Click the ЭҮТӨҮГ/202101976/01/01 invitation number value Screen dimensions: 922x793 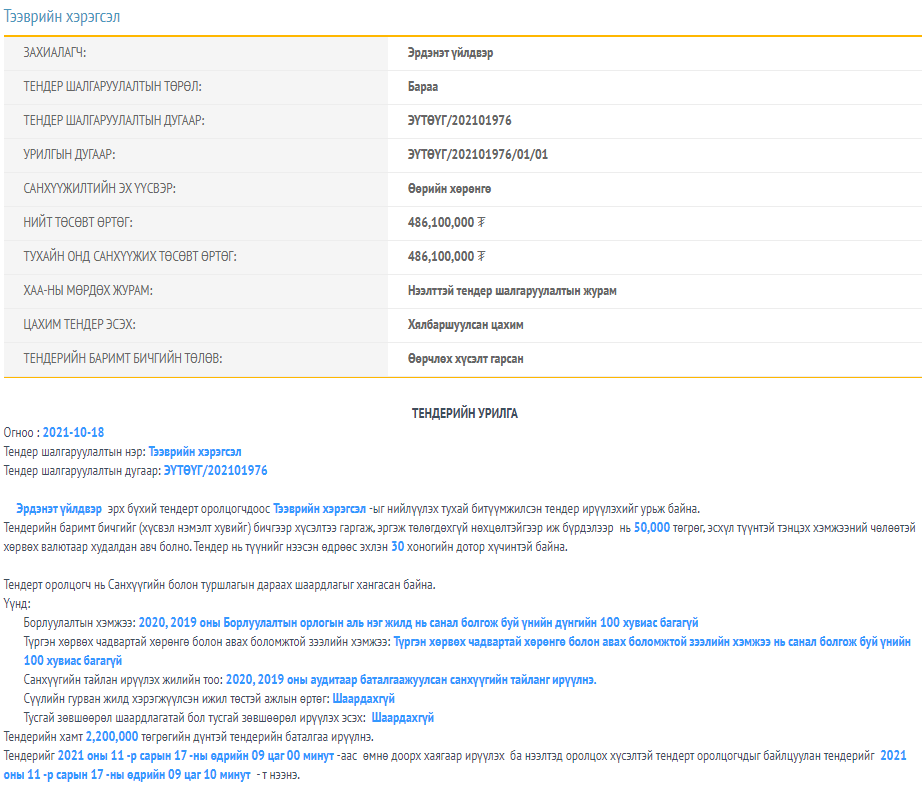[x=478, y=155]
